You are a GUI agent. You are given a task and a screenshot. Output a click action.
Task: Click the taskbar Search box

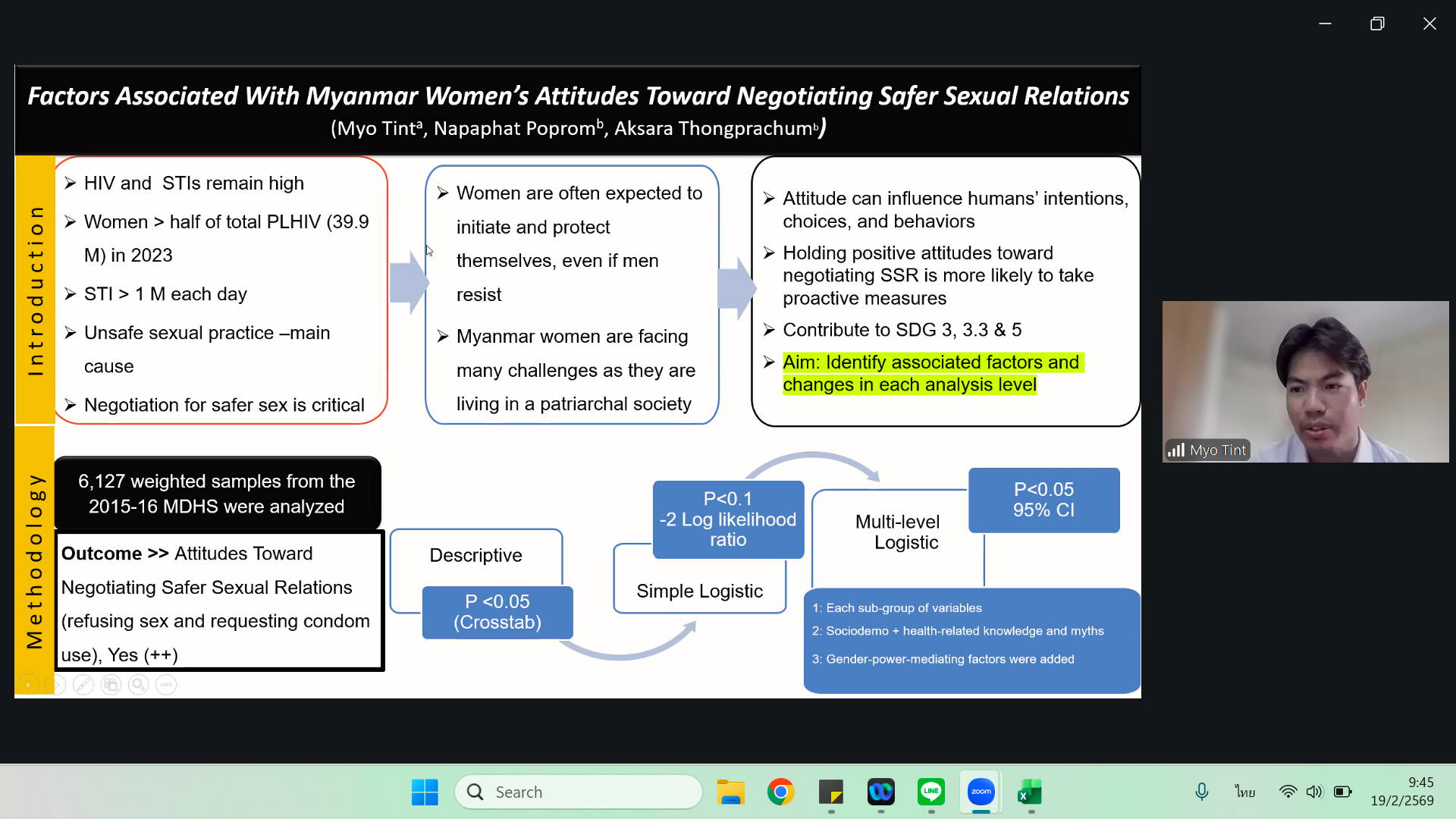[x=579, y=792]
